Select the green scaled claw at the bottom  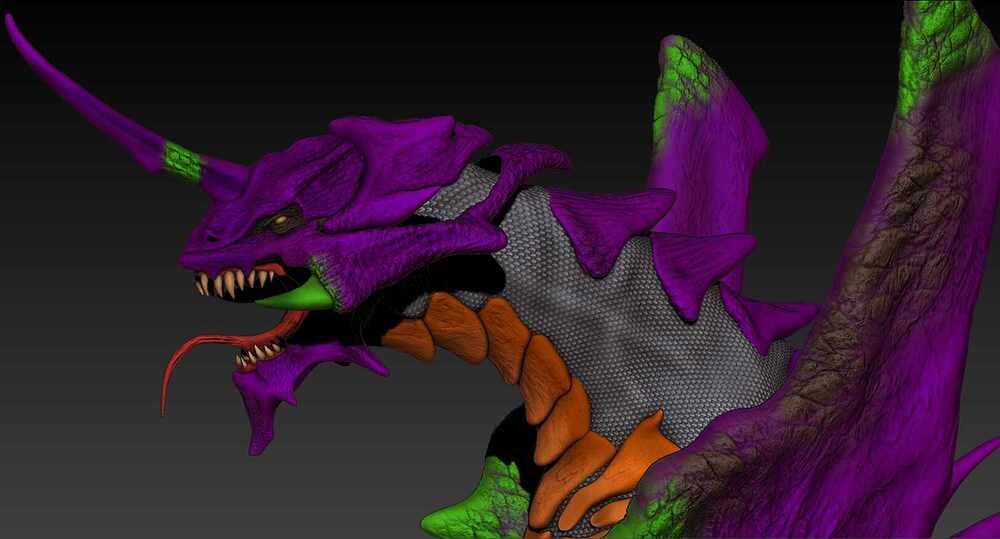pyautogui.click(x=478, y=501)
